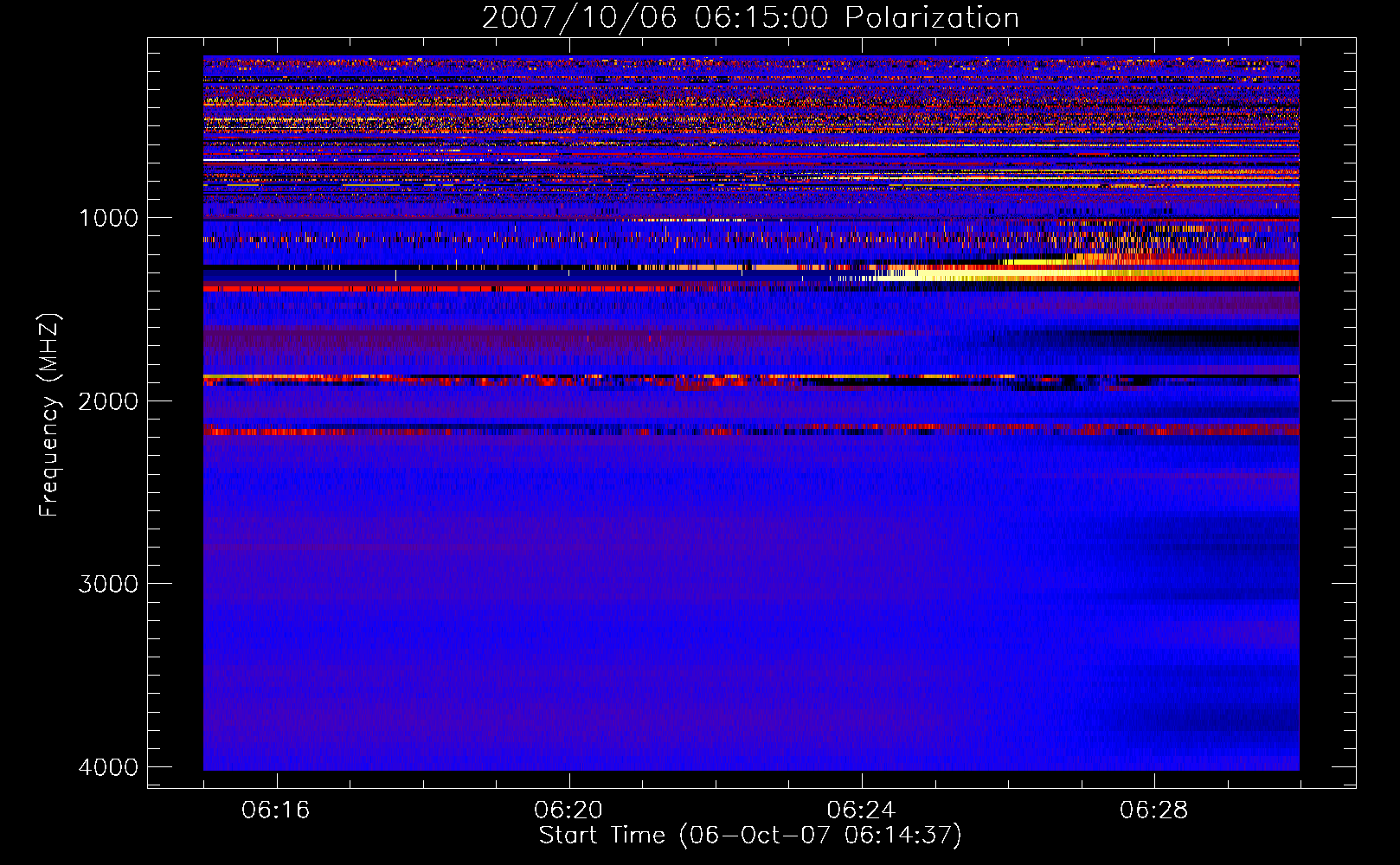Viewport: 1400px width, 865px height.
Task: Click the plot title '2007/10/06 06:15:00 Polarization'
Action: click(750, 17)
